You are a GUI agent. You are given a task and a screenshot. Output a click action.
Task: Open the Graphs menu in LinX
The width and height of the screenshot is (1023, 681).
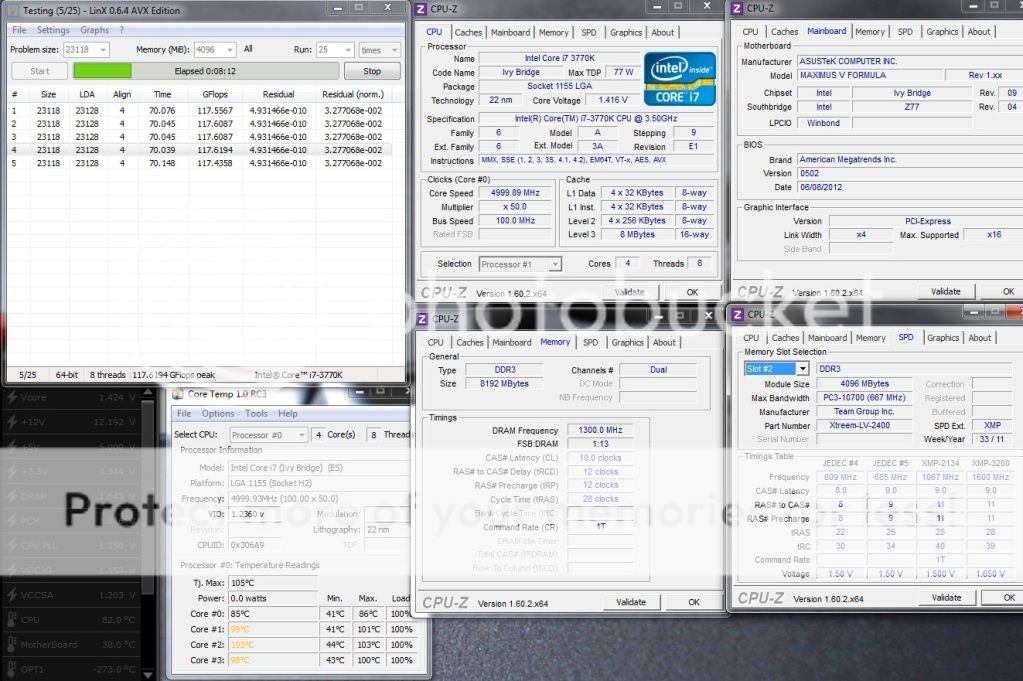pyautogui.click(x=94, y=30)
